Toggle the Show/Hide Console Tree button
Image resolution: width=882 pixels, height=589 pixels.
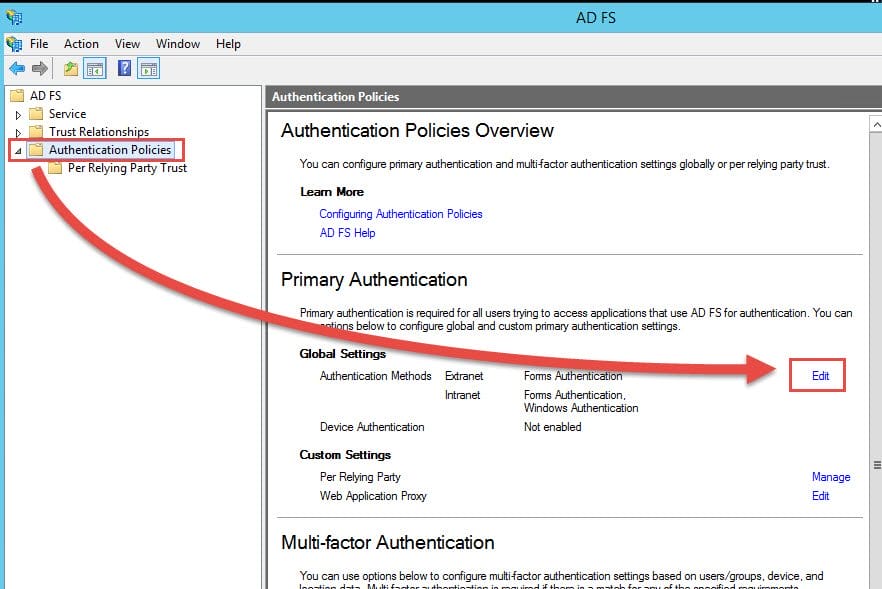95,68
